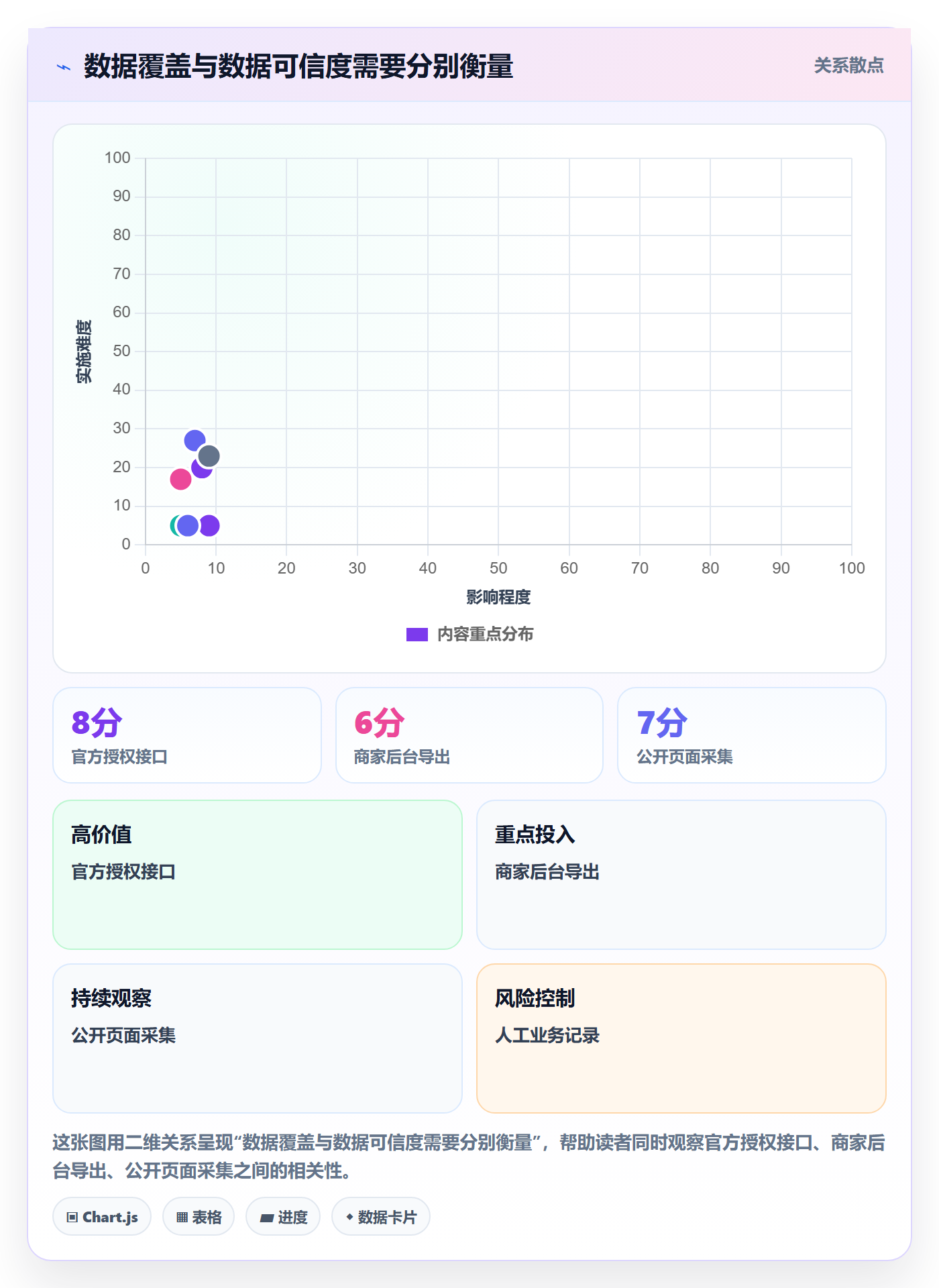
Task: Click the 进度 tag label
Action: click(292, 1217)
